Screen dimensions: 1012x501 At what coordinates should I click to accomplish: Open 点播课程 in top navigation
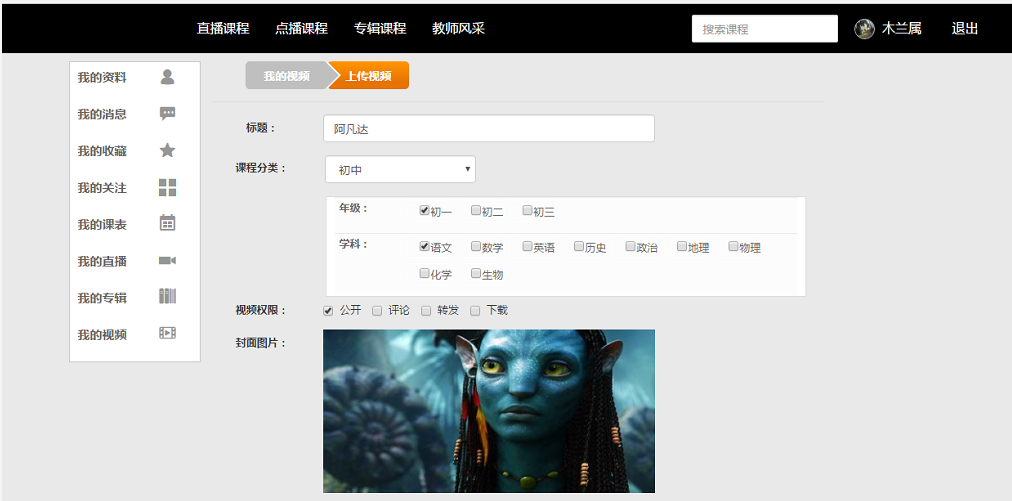pos(301,28)
